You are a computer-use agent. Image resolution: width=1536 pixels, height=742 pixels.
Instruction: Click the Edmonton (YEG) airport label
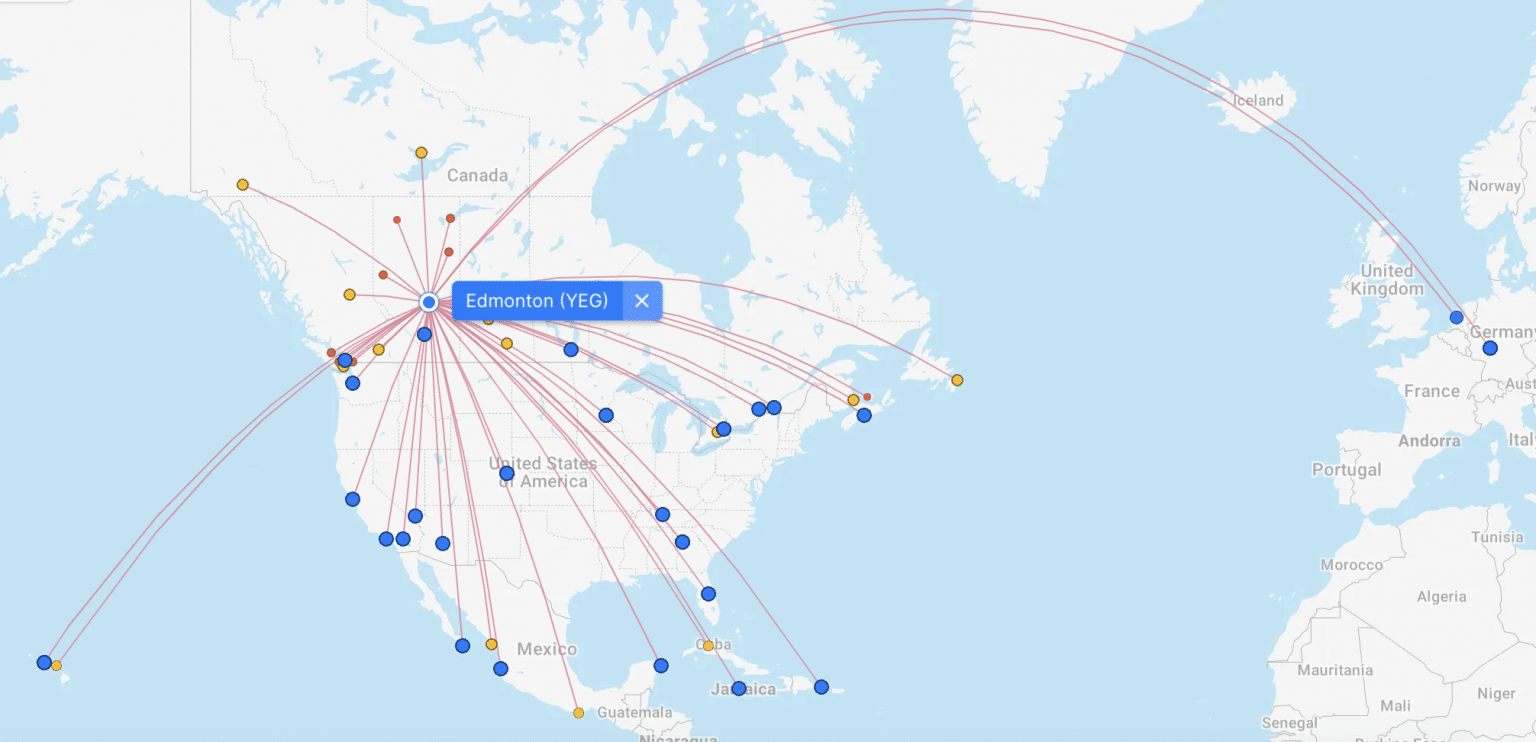537,301
